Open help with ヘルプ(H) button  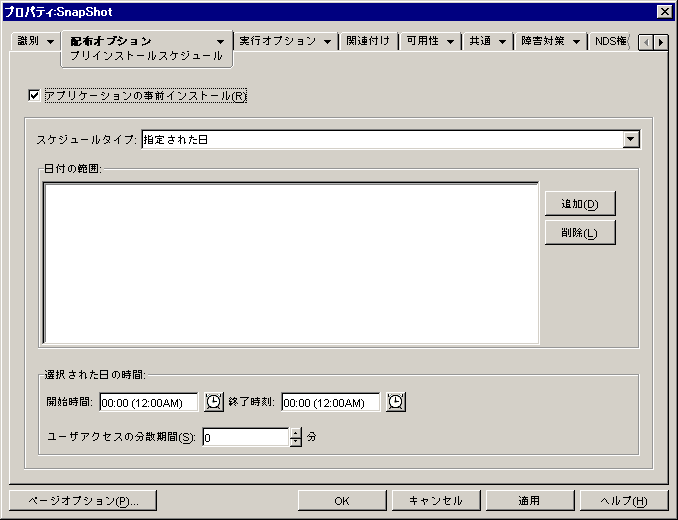624,501
